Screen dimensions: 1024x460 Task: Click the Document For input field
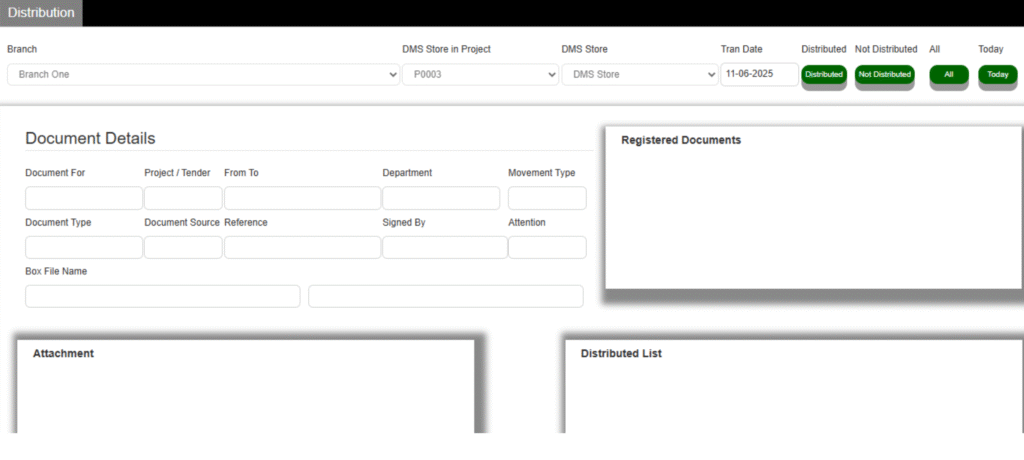[x=84, y=198]
